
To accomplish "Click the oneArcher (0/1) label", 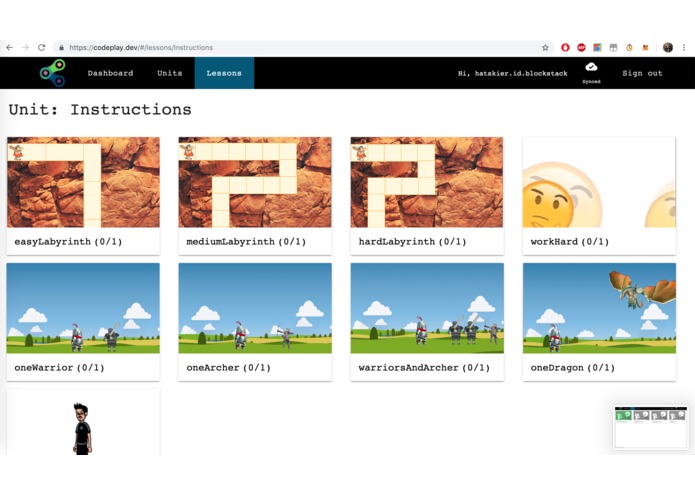I will click(229, 367).
